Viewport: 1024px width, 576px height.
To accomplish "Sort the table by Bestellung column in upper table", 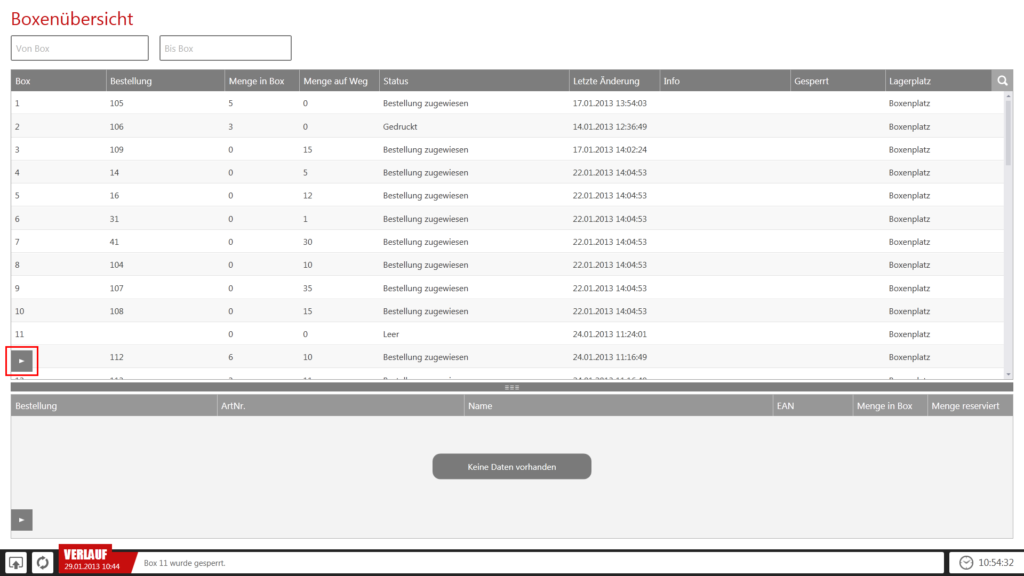I will pos(165,81).
